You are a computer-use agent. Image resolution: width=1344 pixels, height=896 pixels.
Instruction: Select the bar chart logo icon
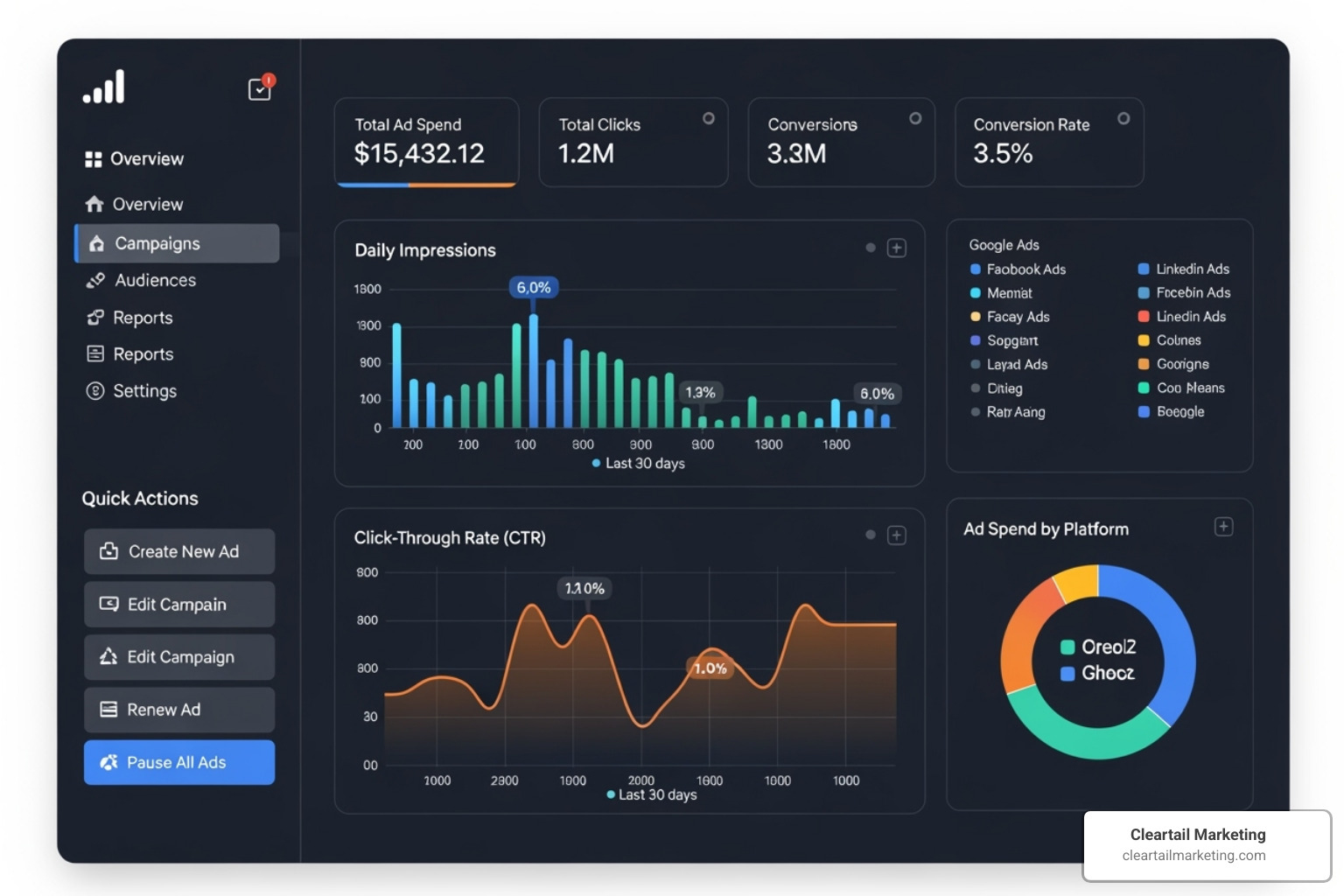pos(103,86)
